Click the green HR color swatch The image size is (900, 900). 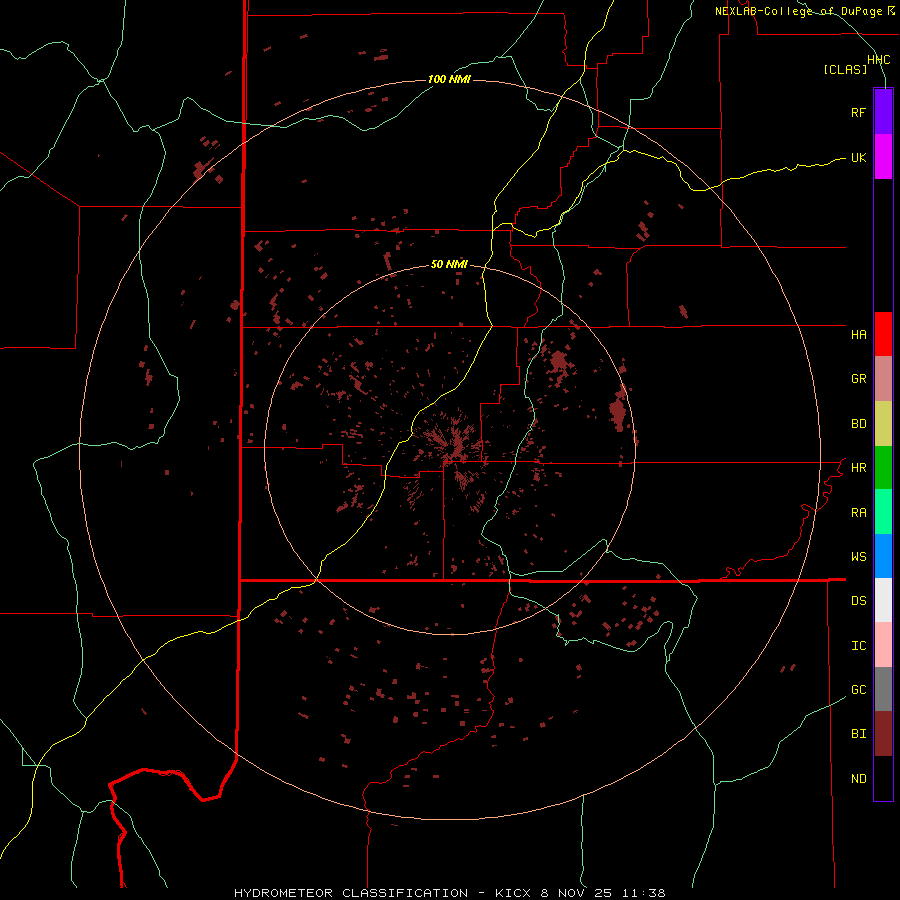(x=883, y=468)
